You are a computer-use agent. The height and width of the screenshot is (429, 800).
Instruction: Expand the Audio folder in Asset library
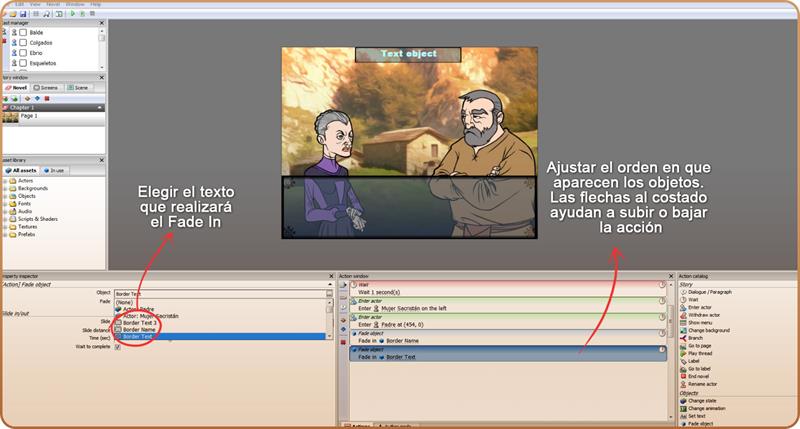coord(5,212)
